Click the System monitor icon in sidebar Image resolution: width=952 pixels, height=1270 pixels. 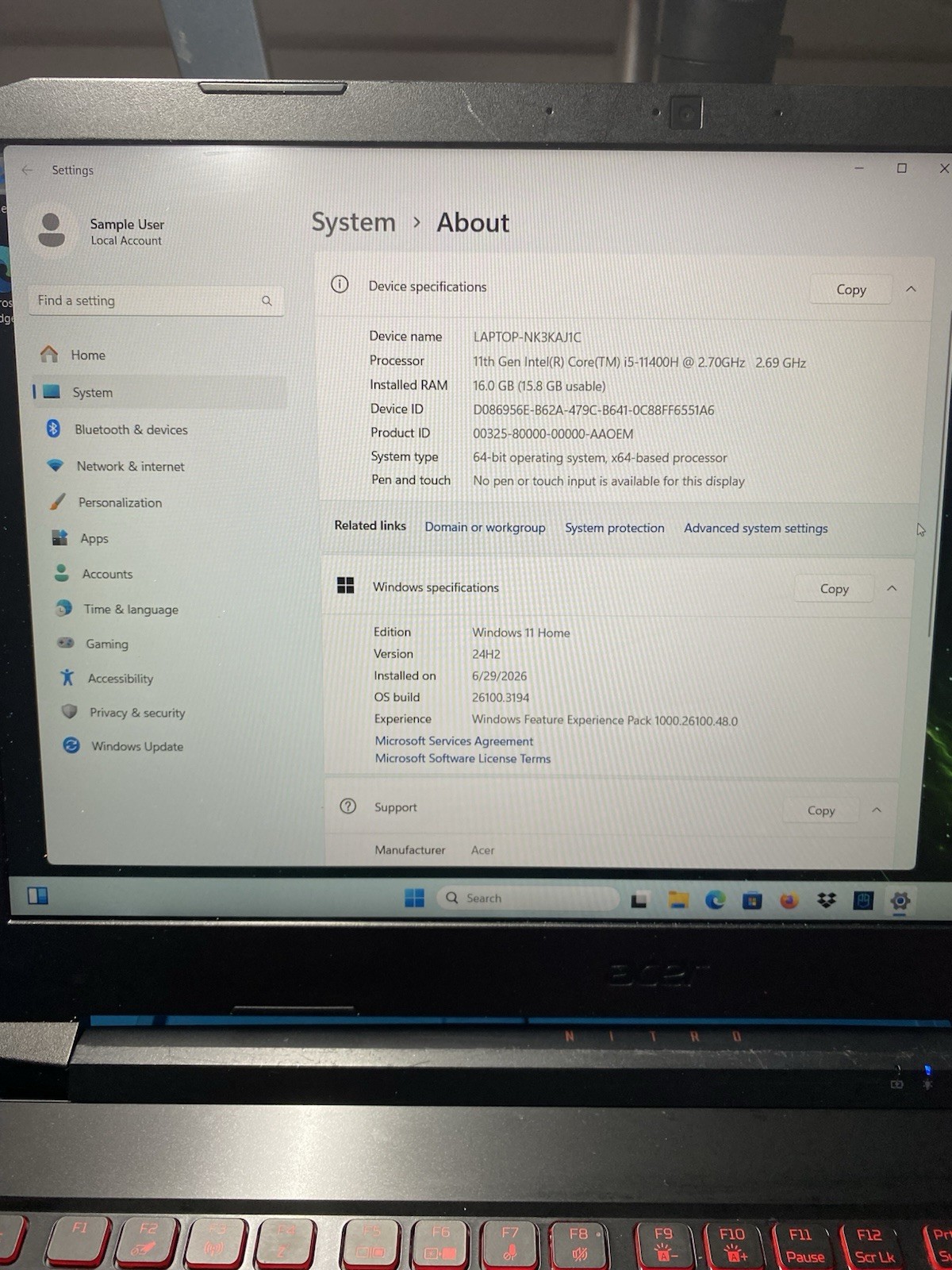click(52, 391)
